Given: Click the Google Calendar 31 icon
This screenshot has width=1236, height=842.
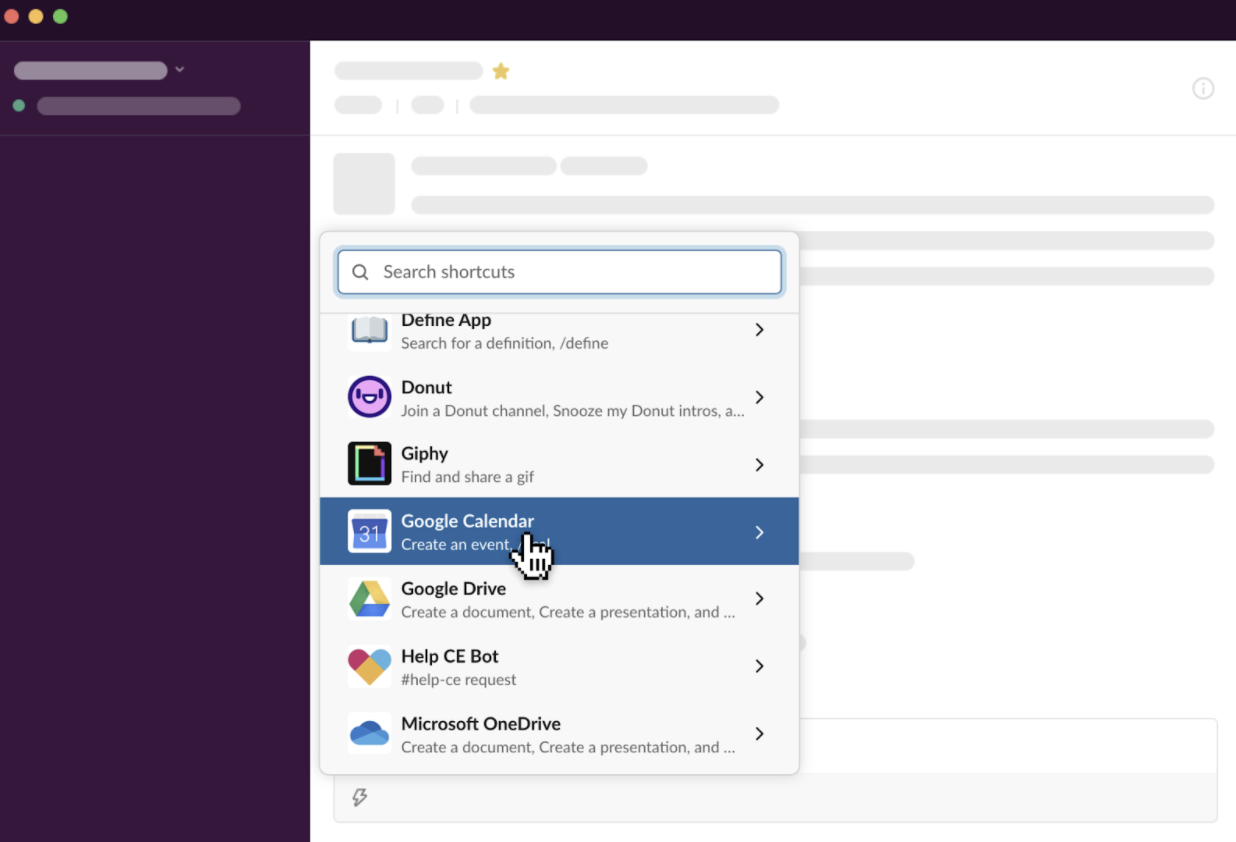Looking at the screenshot, I should pyautogui.click(x=369, y=532).
